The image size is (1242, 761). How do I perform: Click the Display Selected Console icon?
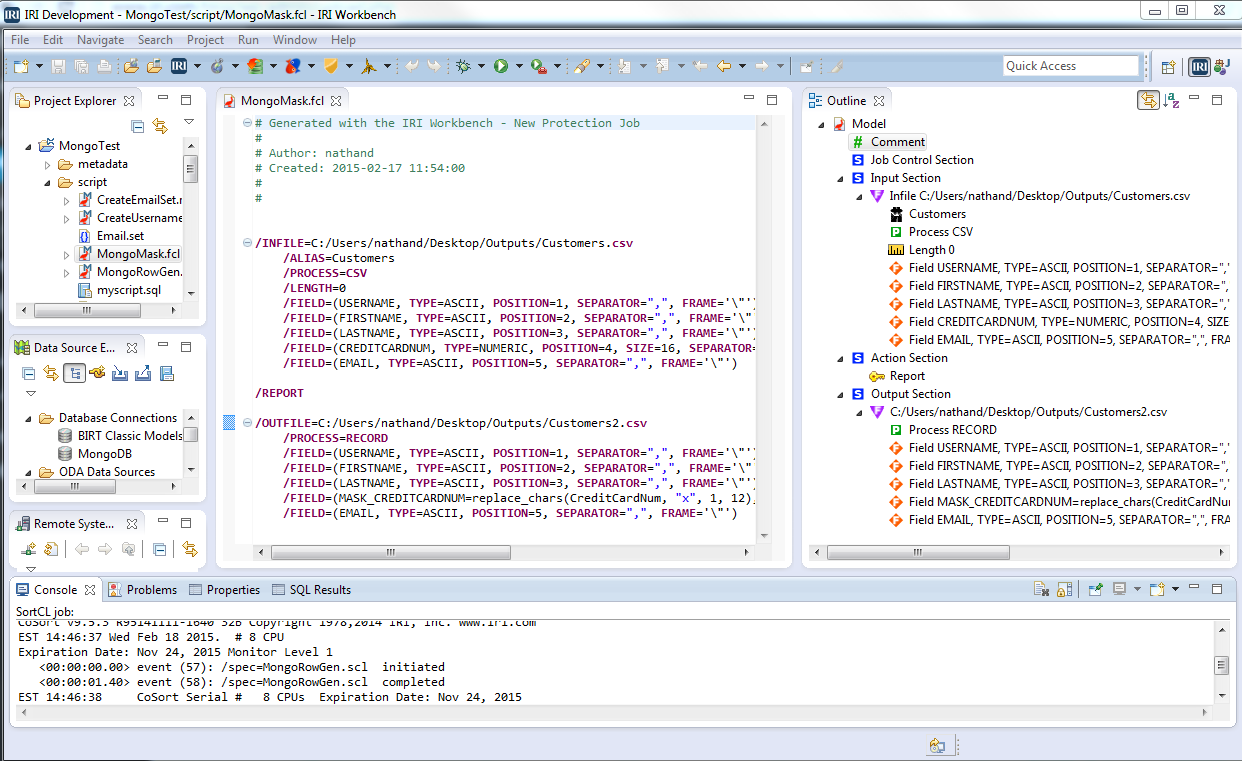tap(1120, 590)
